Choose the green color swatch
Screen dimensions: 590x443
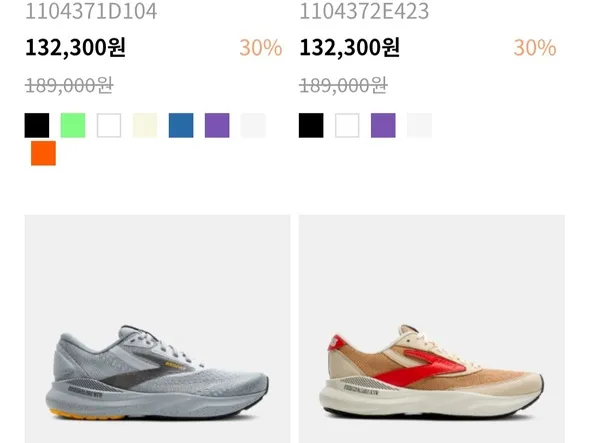pos(73,125)
